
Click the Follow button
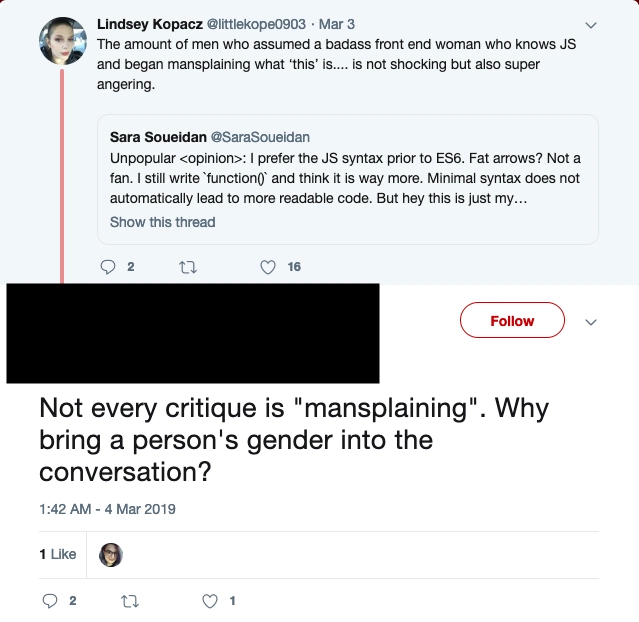(512, 320)
